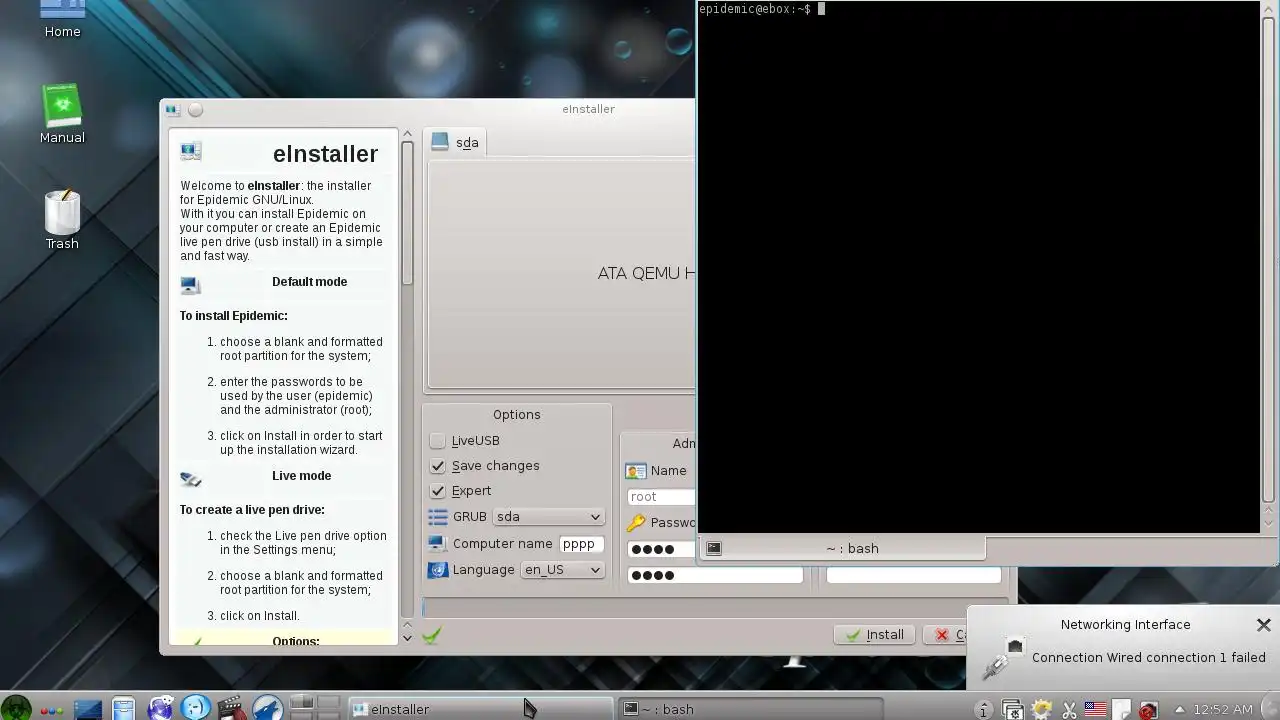
Task: Click the help scrollbar down arrow
Action: click(x=407, y=638)
